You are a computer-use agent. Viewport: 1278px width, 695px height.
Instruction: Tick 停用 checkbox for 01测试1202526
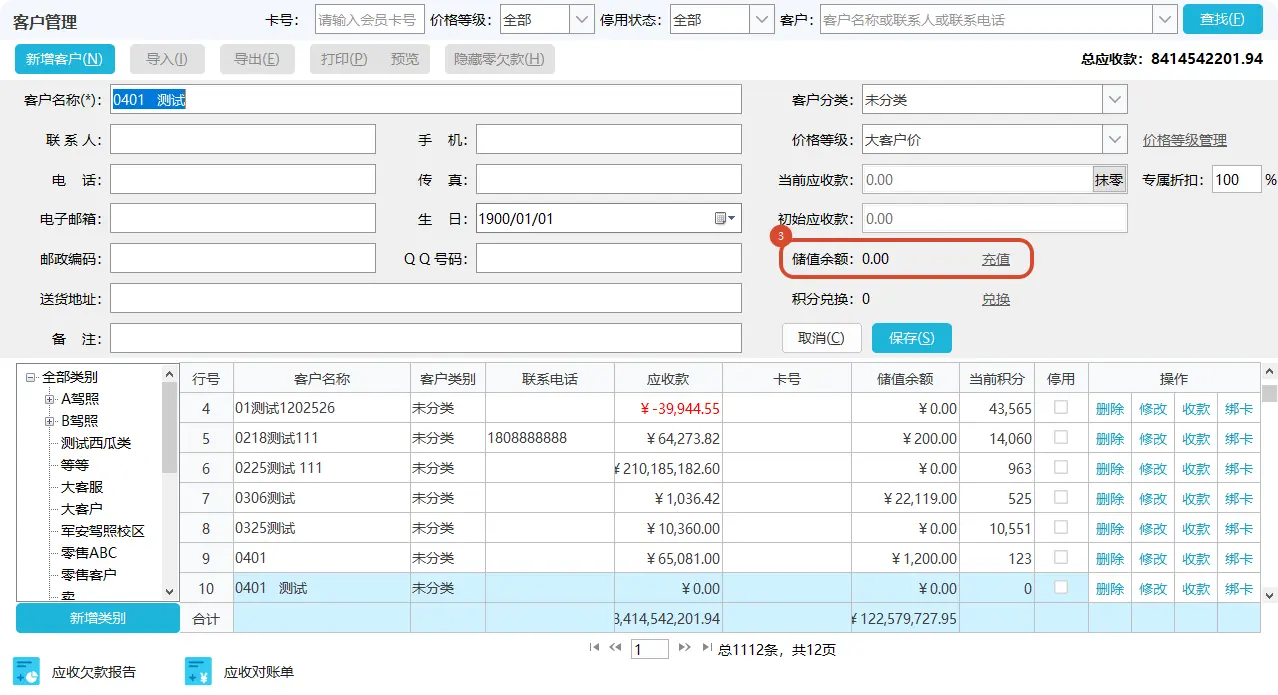1061,407
